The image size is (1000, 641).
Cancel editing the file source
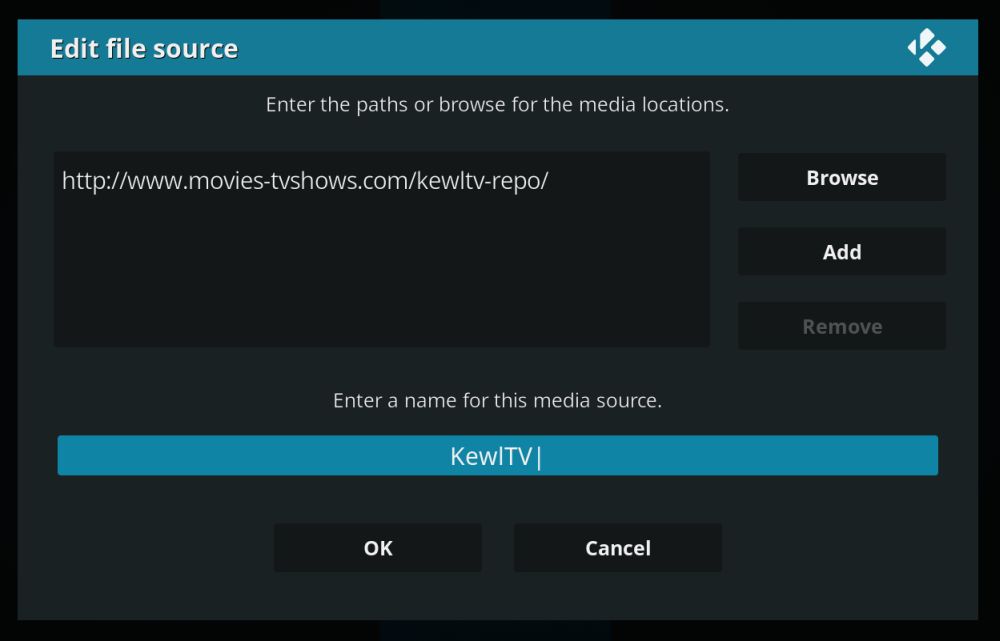tap(617, 548)
